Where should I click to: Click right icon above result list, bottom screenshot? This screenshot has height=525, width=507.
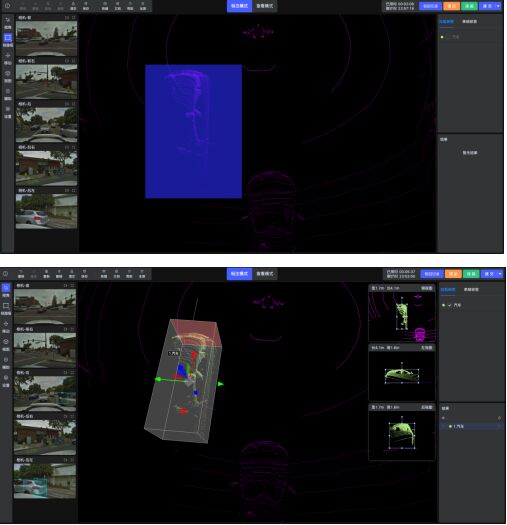coord(499,418)
